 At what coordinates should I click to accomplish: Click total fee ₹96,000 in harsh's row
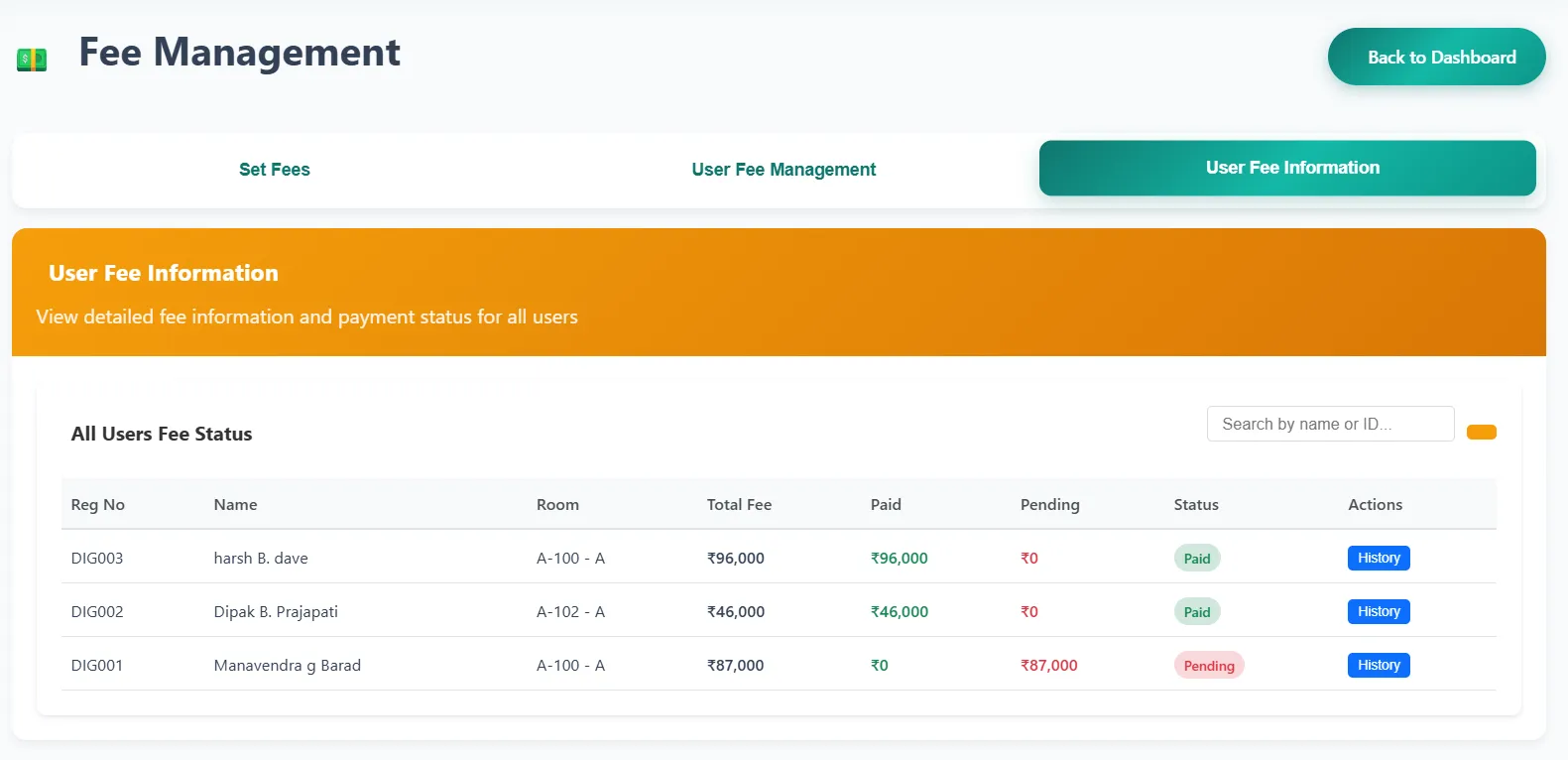[x=736, y=558]
